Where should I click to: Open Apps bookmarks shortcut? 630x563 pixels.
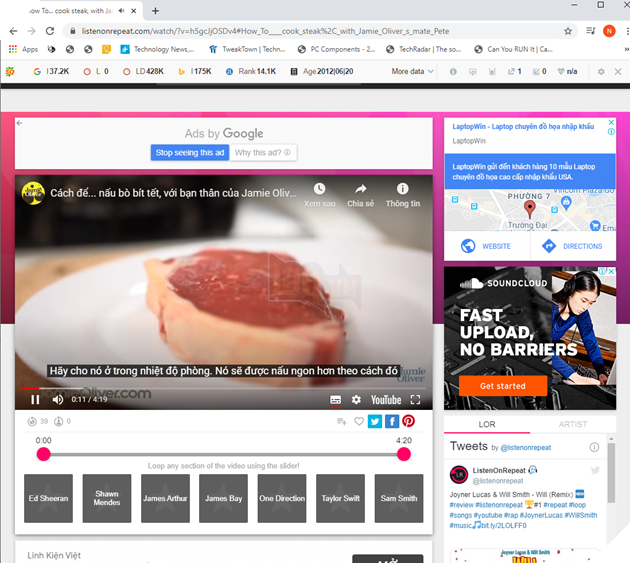point(23,49)
